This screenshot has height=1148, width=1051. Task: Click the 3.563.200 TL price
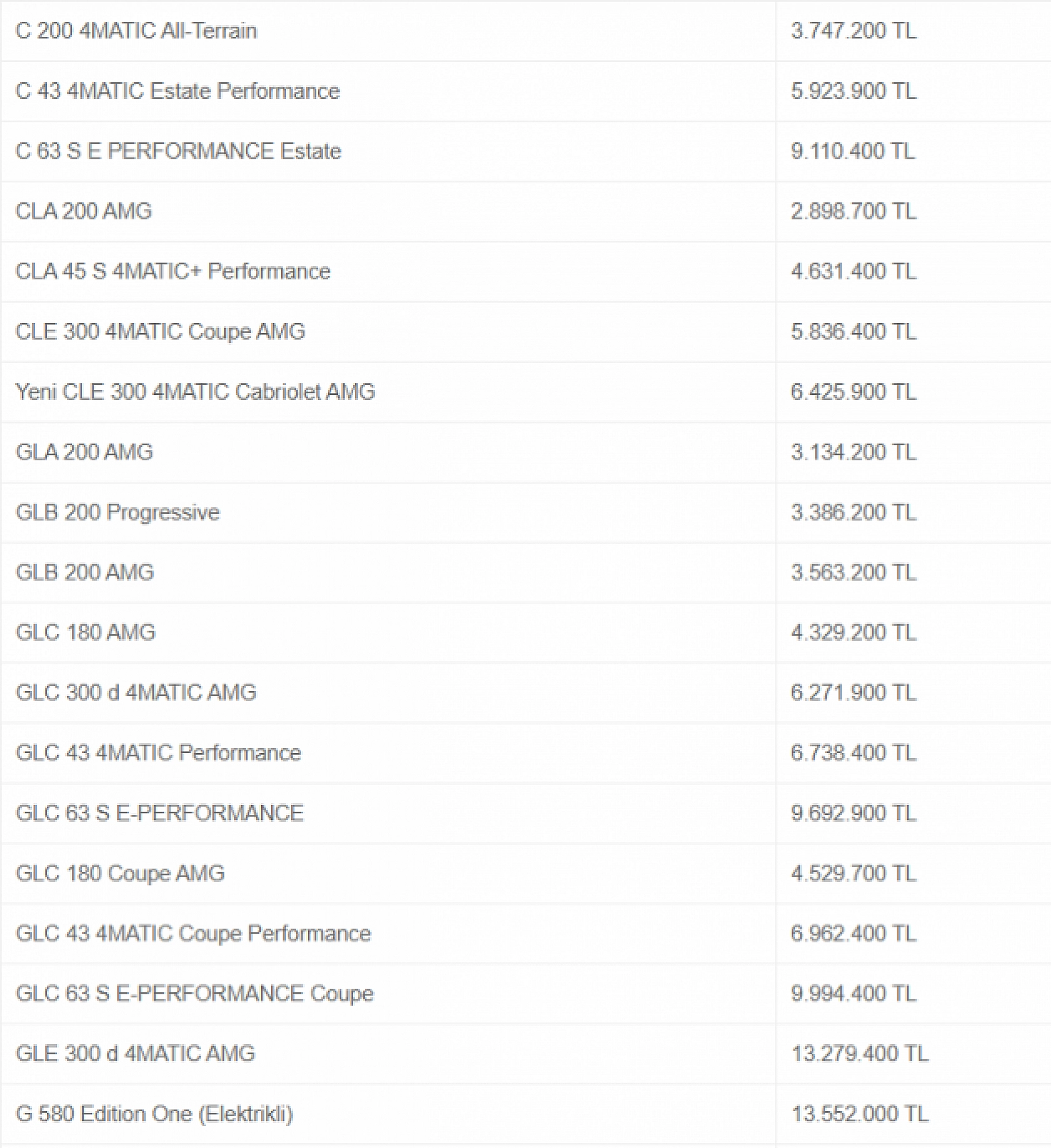click(x=854, y=572)
